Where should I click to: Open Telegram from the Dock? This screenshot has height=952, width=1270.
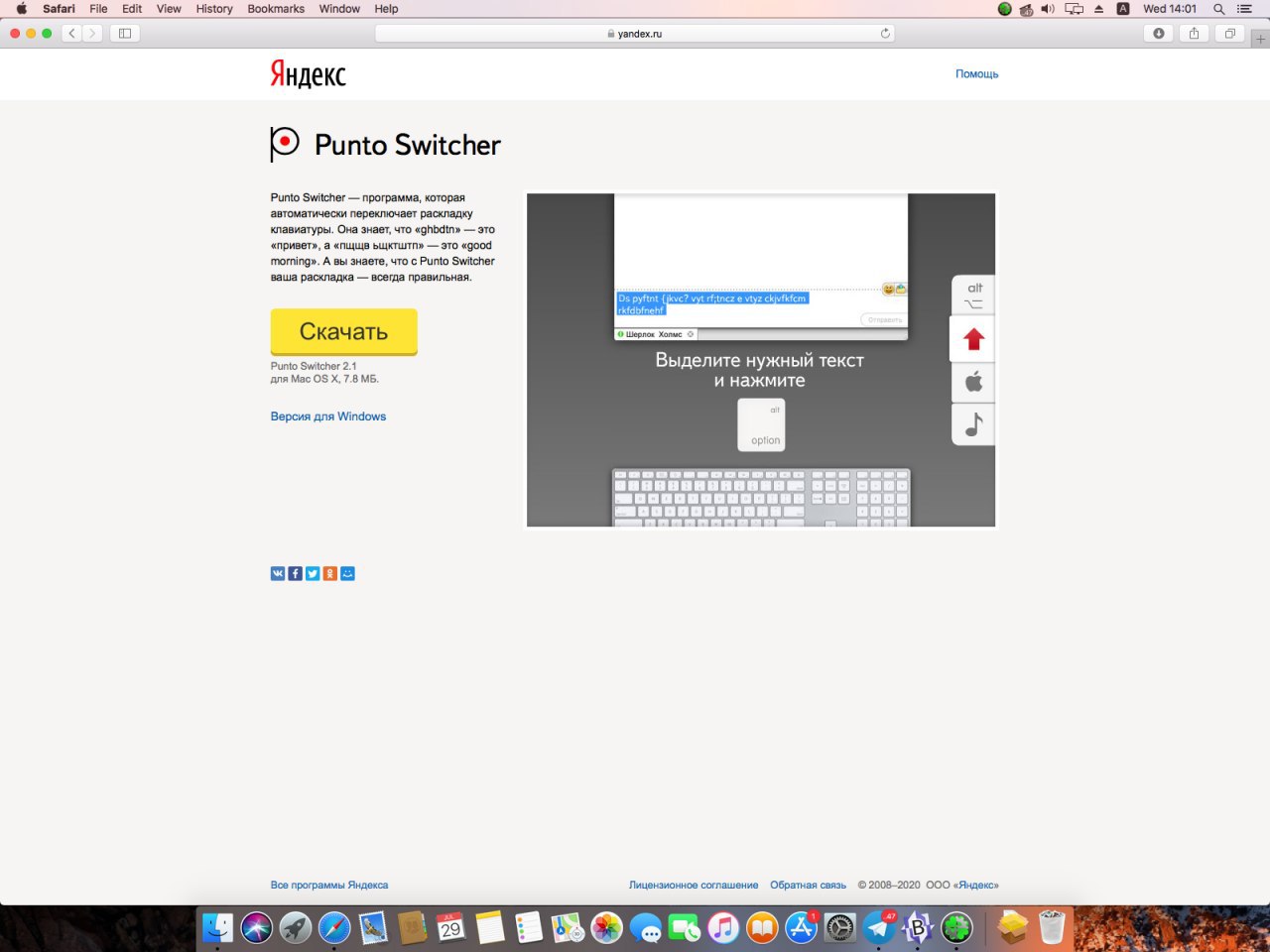coord(878,928)
